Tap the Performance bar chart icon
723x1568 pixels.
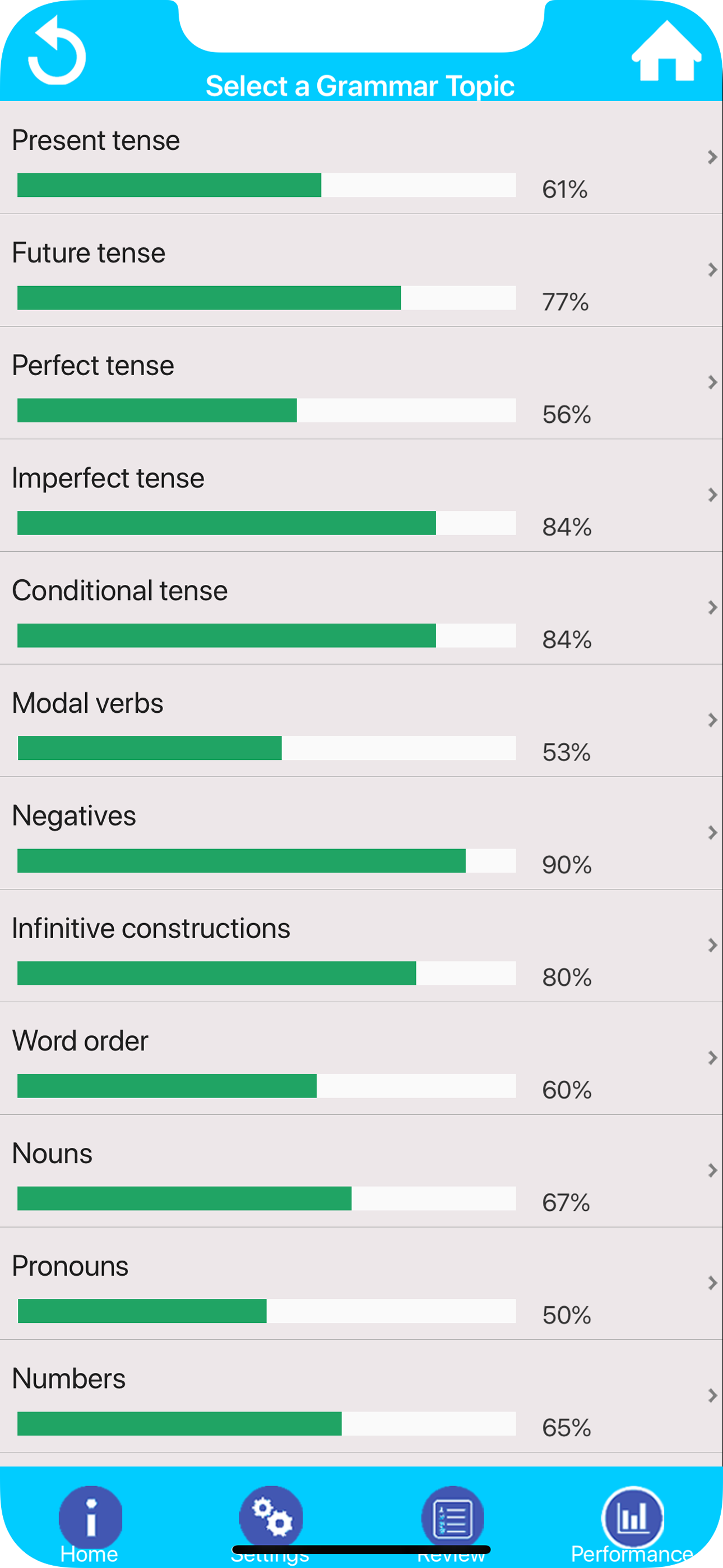pos(633,1516)
